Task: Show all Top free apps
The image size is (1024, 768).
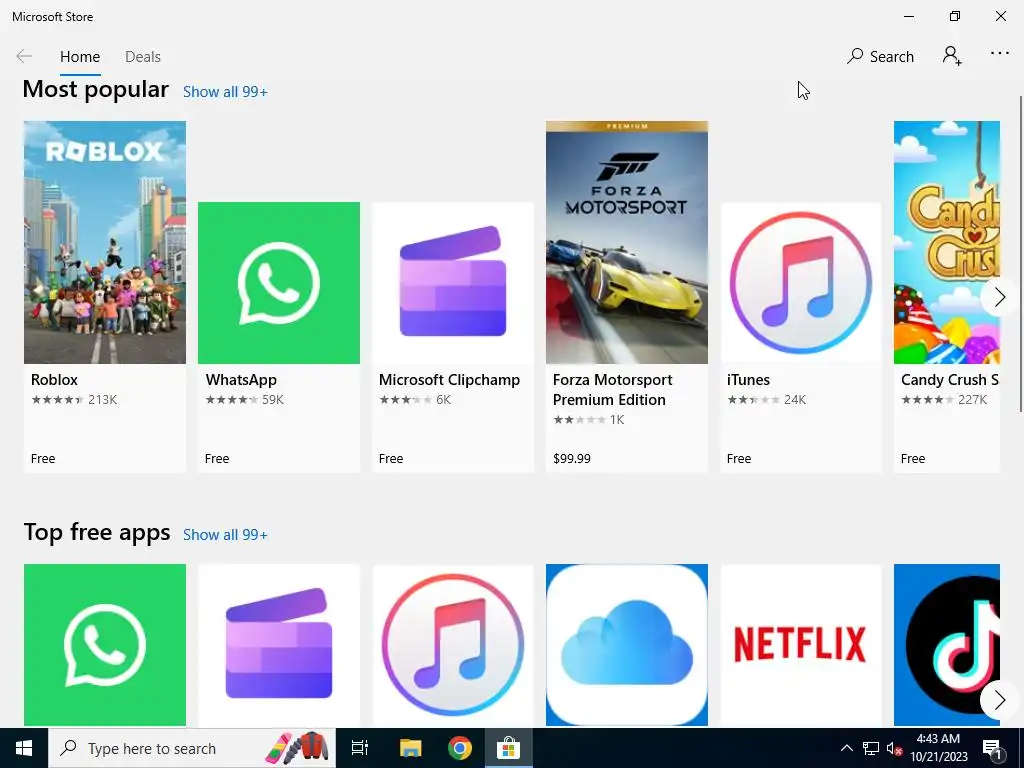Action: (x=225, y=535)
